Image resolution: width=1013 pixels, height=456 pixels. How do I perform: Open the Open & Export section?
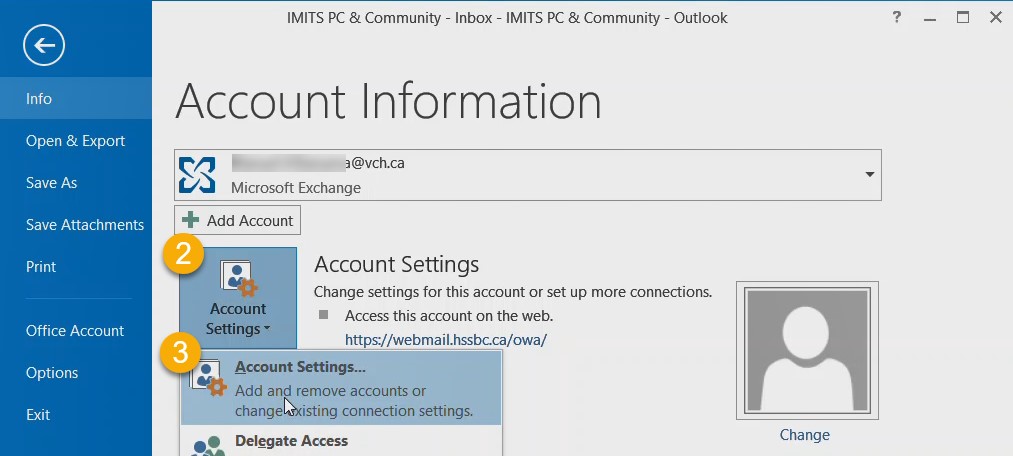(76, 141)
